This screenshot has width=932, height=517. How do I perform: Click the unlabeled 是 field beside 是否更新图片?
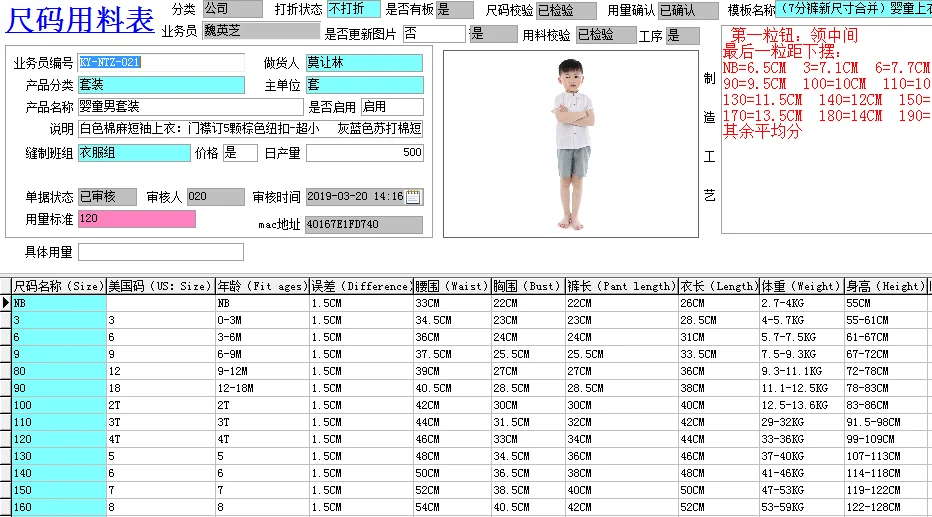tap(493, 34)
